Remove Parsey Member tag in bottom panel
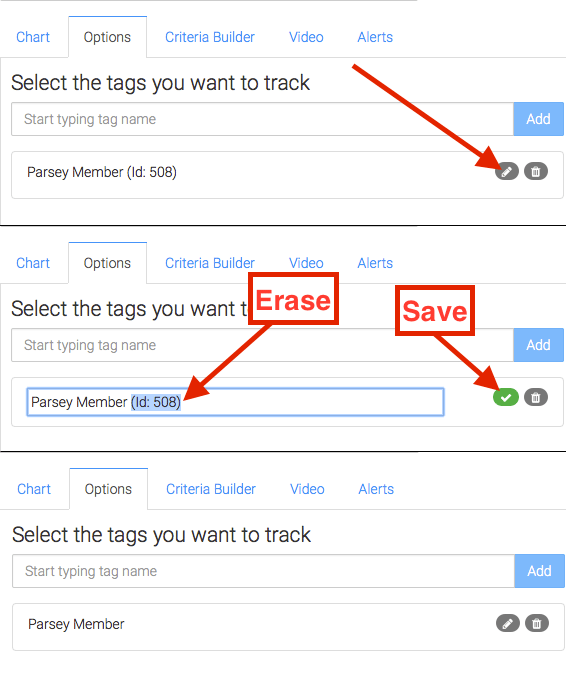 tap(537, 624)
